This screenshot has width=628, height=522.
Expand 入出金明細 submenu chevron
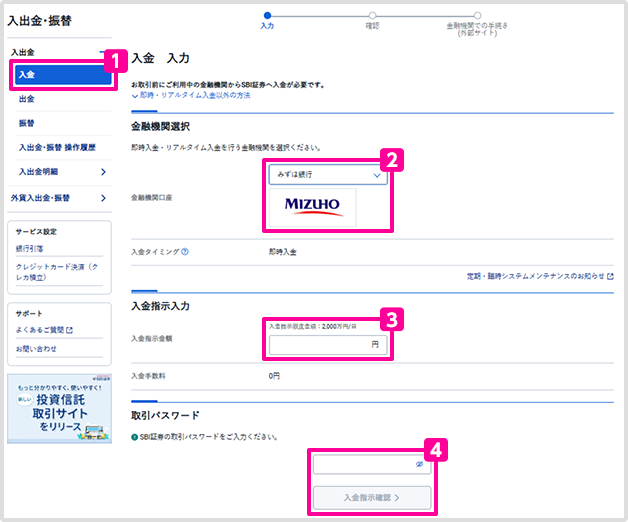point(103,172)
